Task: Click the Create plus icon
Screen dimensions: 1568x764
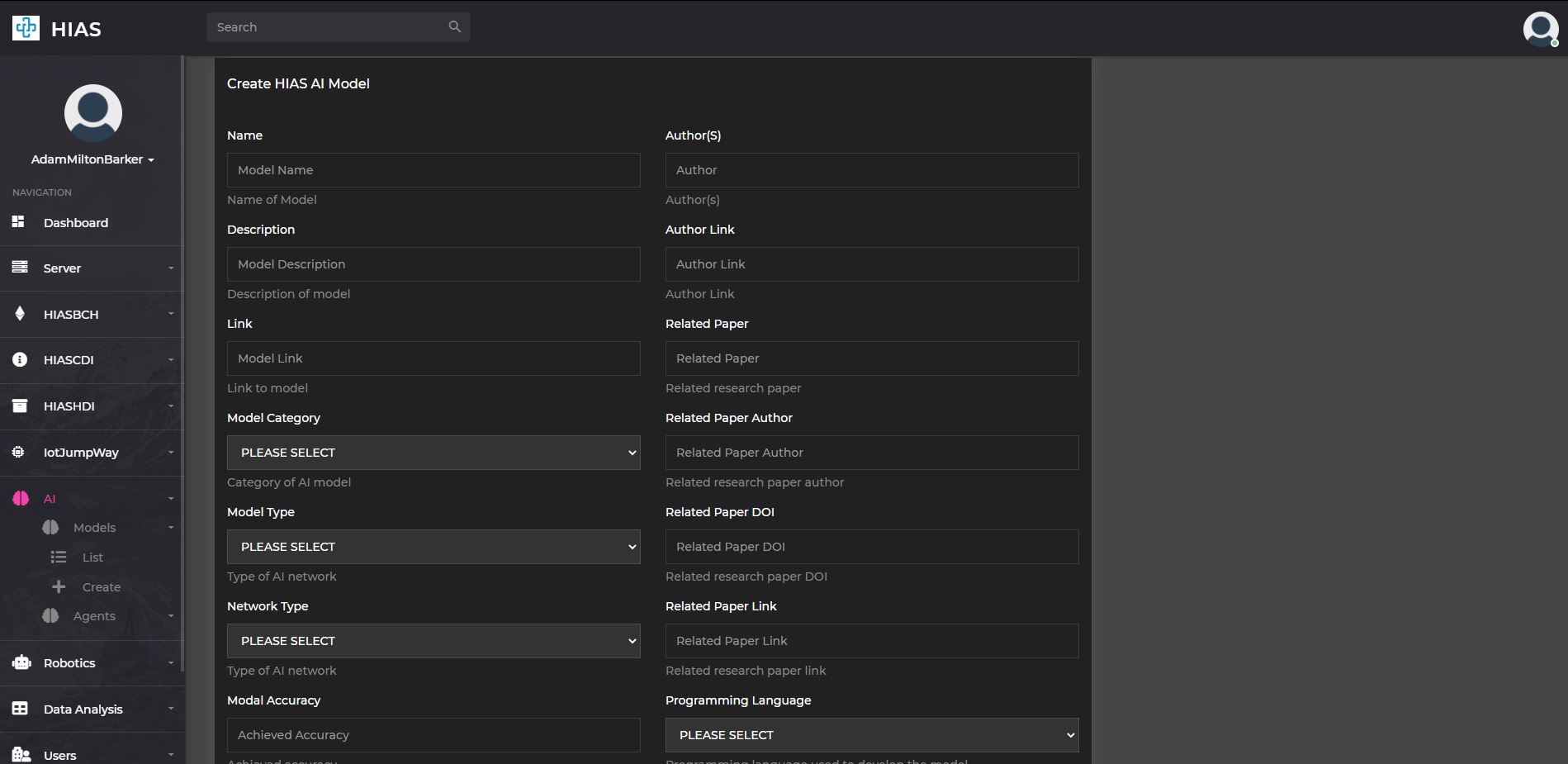Action: click(x=59, y=586)
